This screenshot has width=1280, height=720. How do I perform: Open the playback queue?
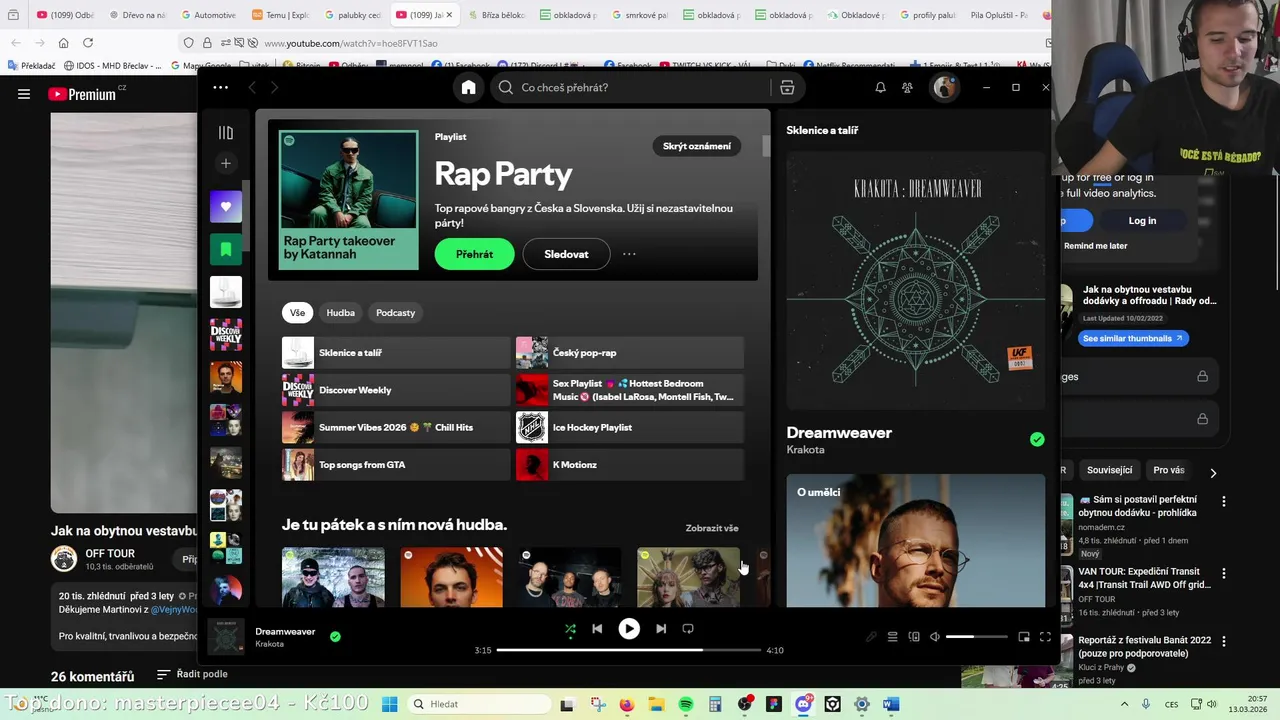pyautogui.click(x=893, y=637)
